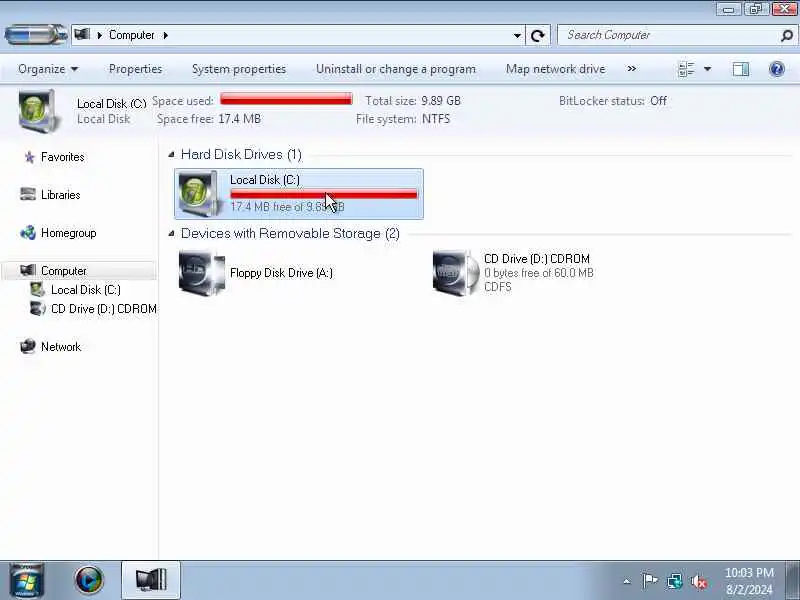The height and width of the screenshot is (600, 800).
Task: Collapse the Hard Disk Drives group
Action: [171, 154]
